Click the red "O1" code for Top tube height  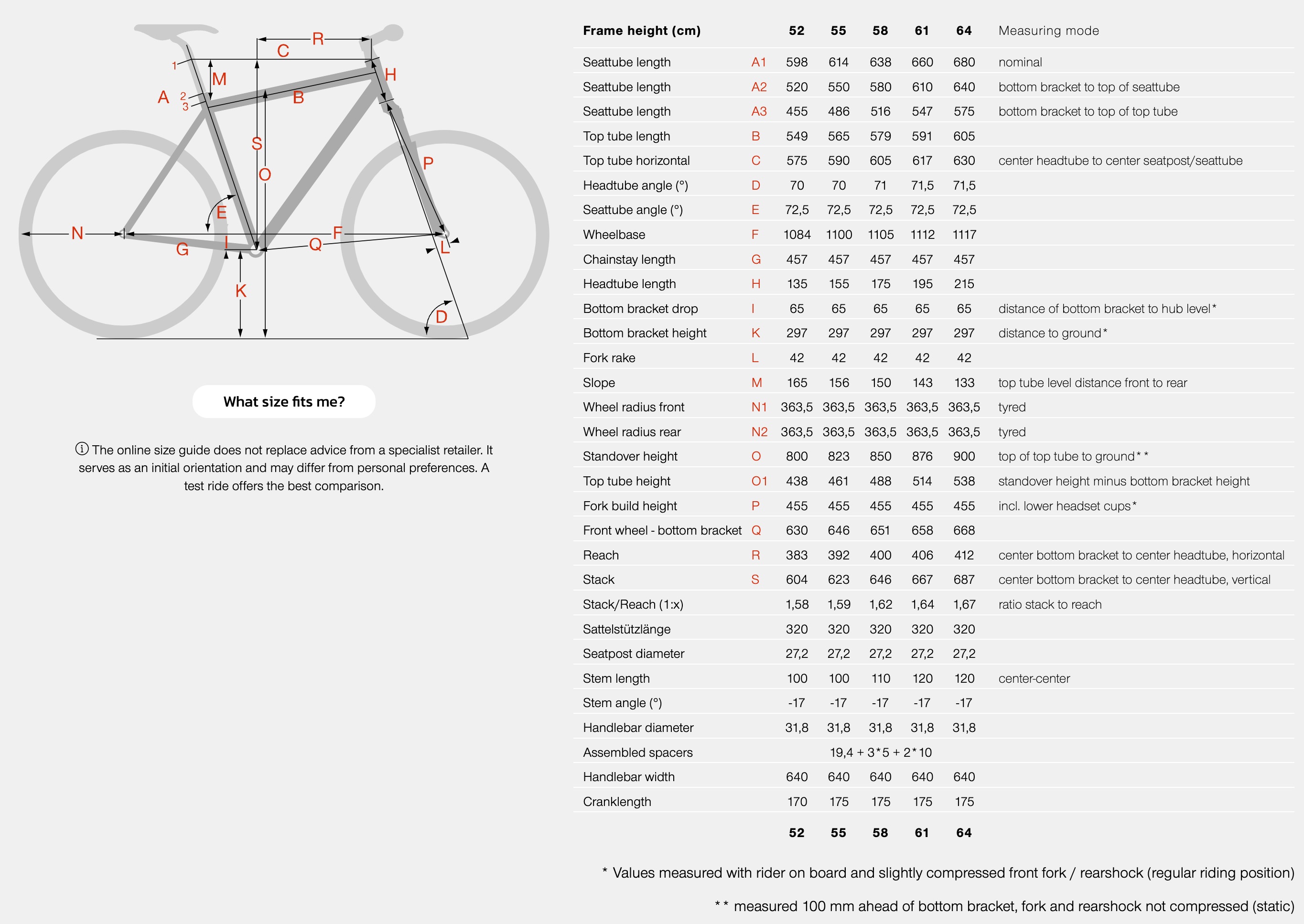(x=759, y=481)
